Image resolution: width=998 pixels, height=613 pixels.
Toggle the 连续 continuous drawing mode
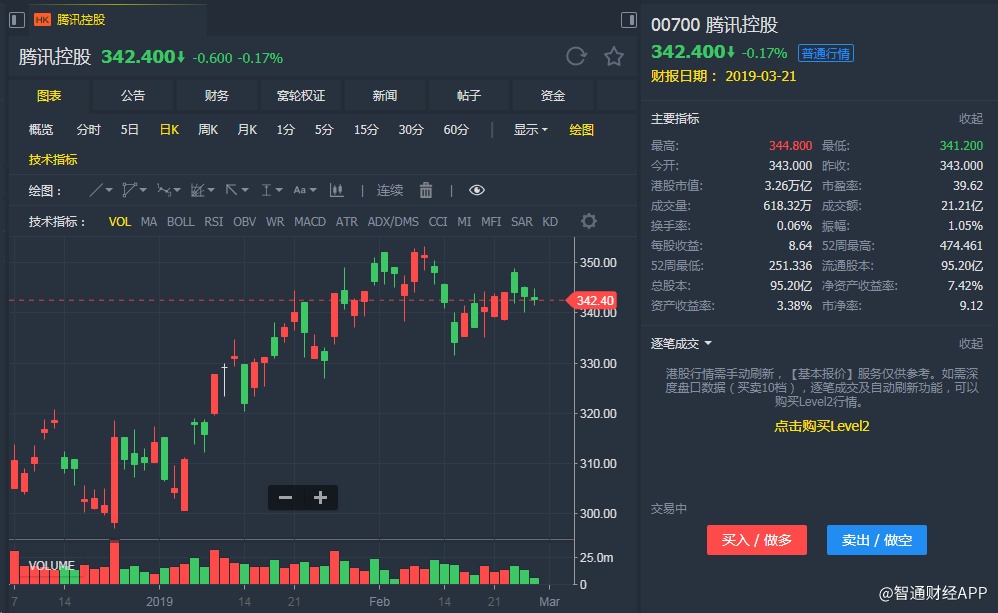click(390, 190)
